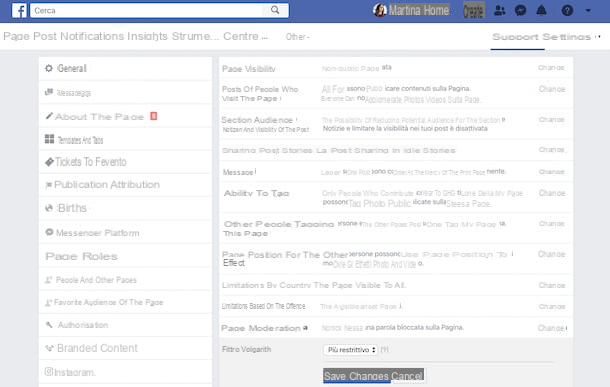
Task: Open the Insights tab
Action: coord(147,37)
